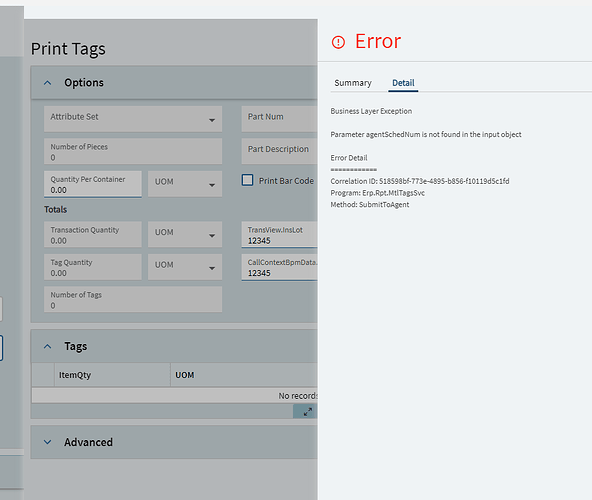Expand the Tags grid fullscreen icon
The image size is (592, 500).
click(x=307, y=412)
